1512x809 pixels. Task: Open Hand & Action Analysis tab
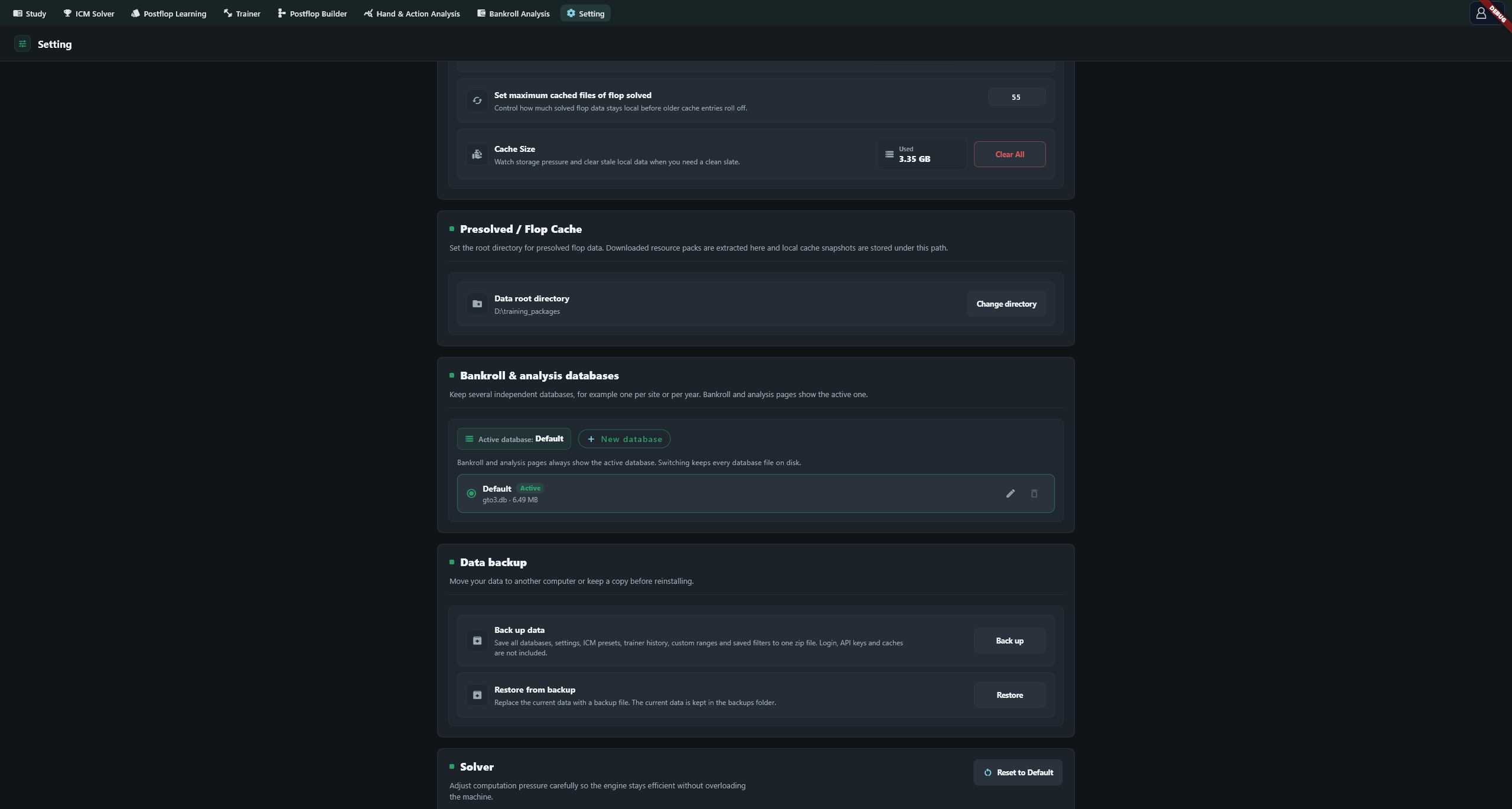(412, 14)
